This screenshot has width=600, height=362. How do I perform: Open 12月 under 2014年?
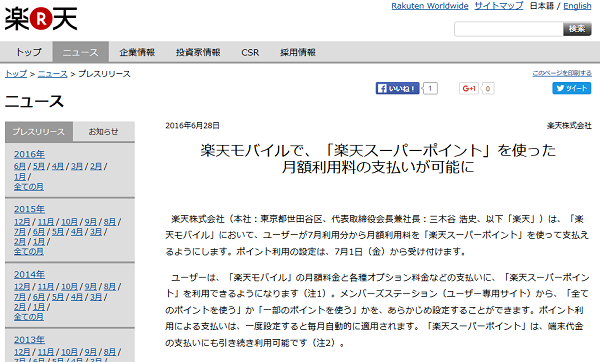point(22,287)
